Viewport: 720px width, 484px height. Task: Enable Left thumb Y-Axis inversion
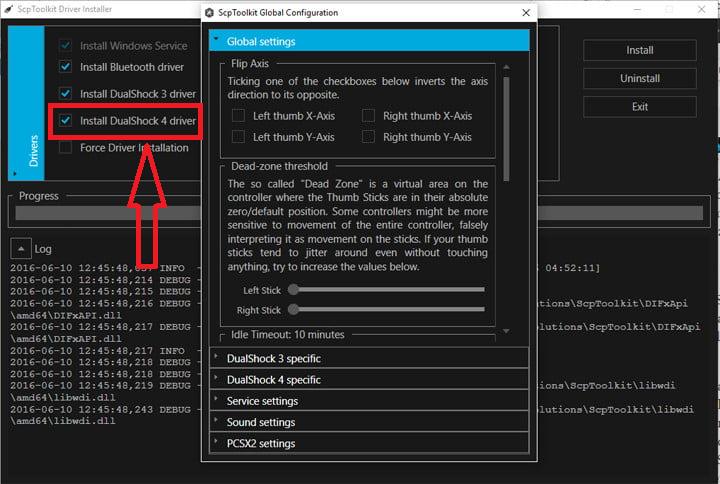point(238,137)
